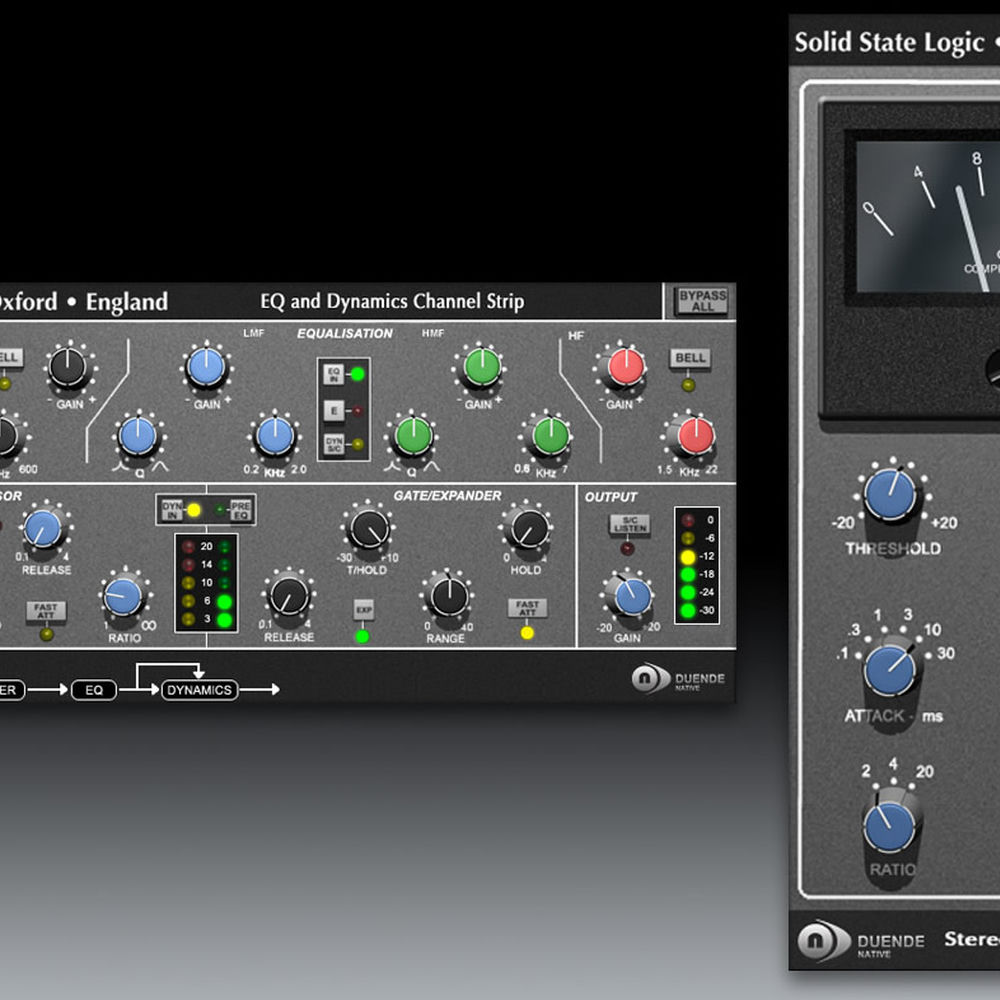Enable the PRE EQ switch

point(240,510)
